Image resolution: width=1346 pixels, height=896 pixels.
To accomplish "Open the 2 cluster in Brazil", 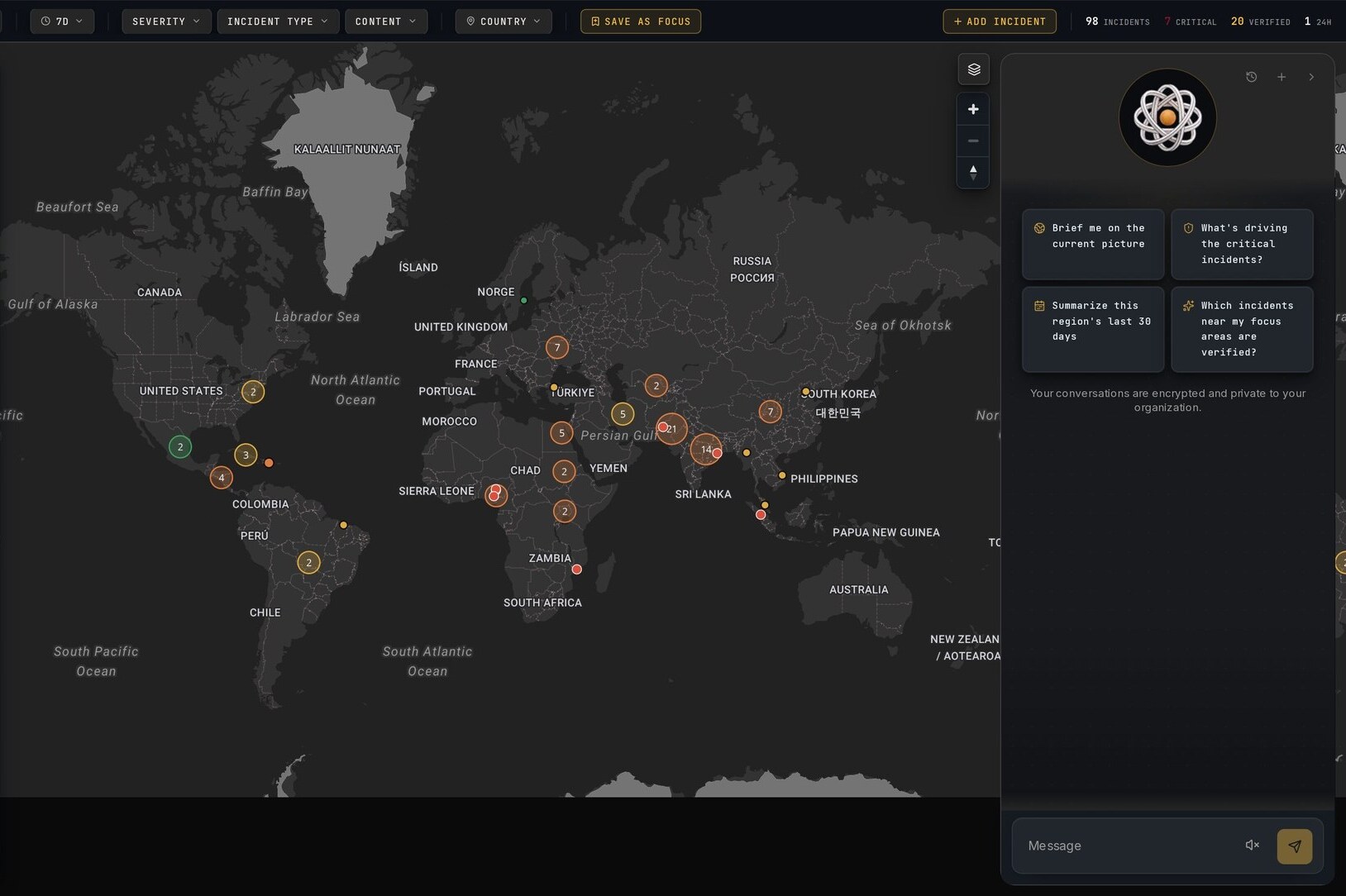I will 308,563.
